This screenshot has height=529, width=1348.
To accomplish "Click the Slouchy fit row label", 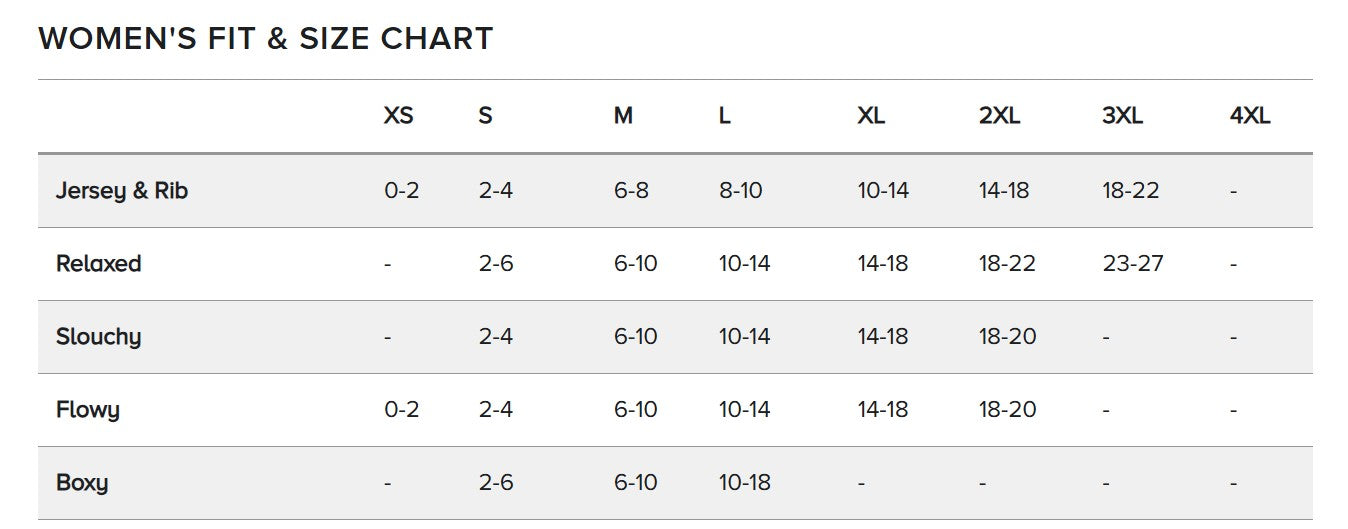I will [x=98, y=337].
